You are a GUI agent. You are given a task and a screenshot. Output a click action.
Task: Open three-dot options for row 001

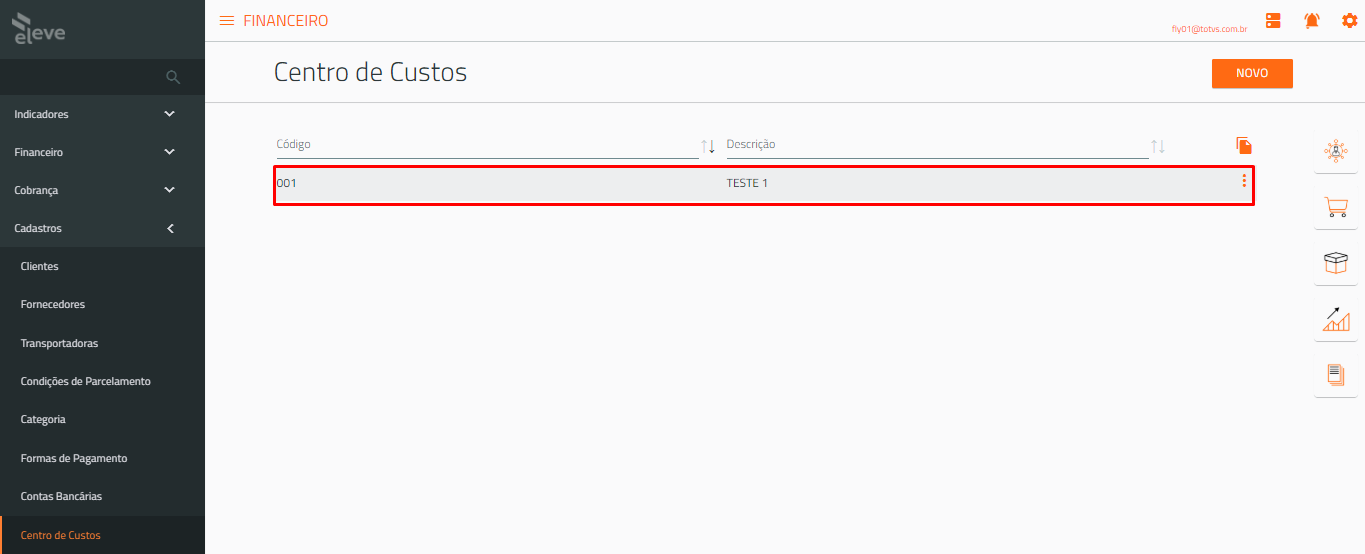click(x=1244, y=181)
